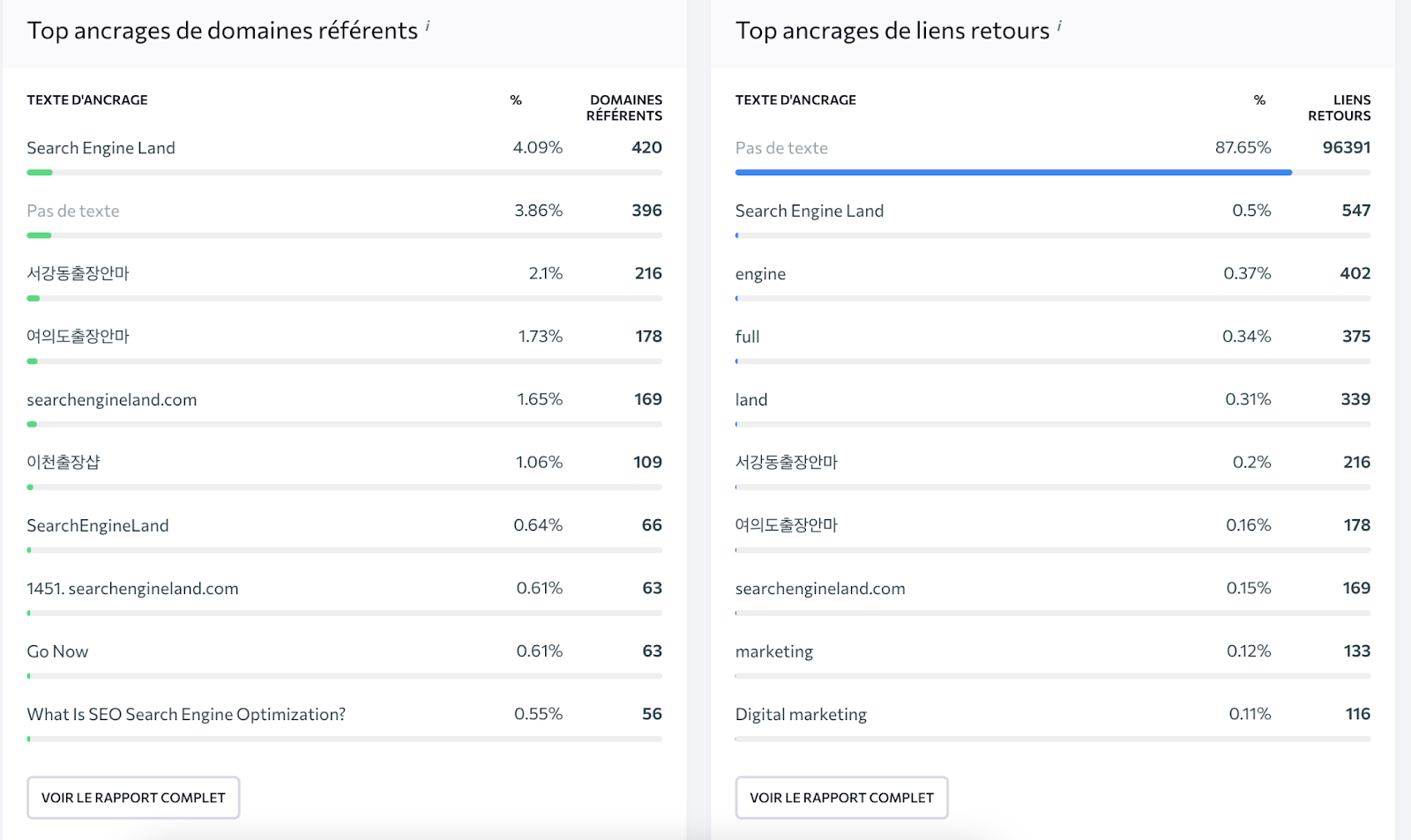Open the full referring domains anchors report
Viewport: 1411px width, 840px height.
pos(133,798)
